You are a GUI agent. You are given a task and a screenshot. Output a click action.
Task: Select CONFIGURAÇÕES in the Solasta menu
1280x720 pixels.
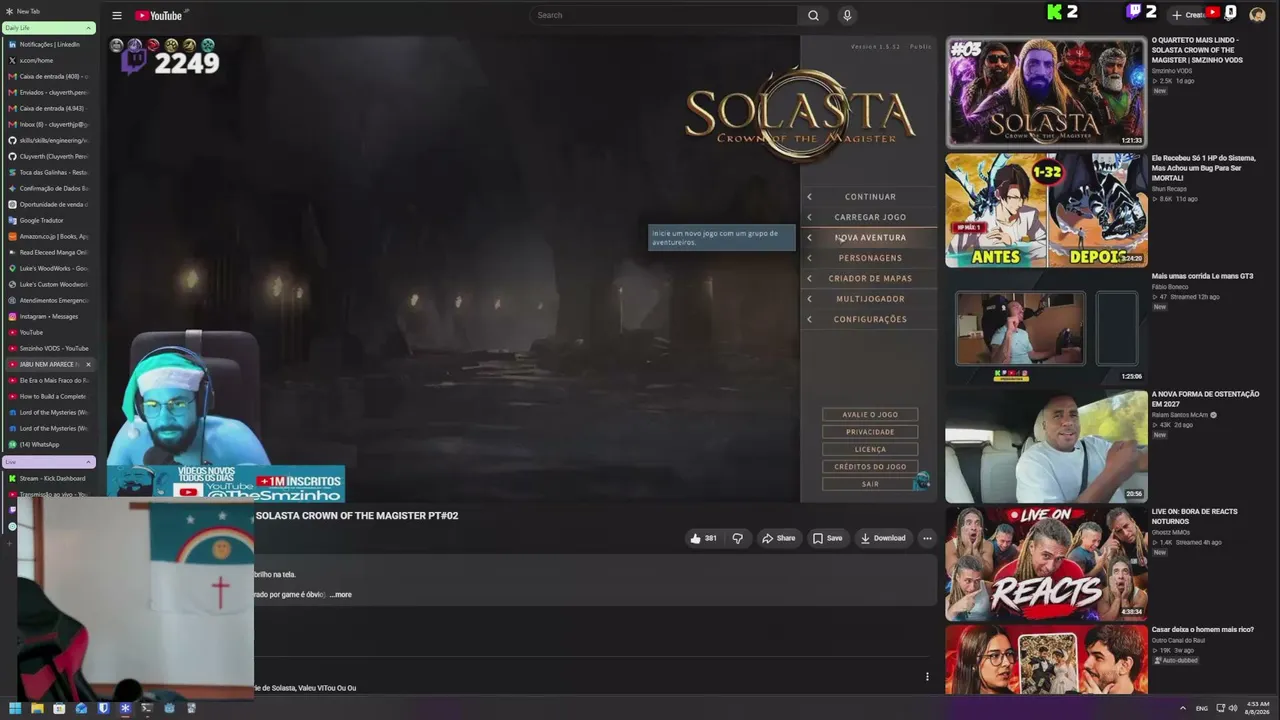[x=870, y=319]
